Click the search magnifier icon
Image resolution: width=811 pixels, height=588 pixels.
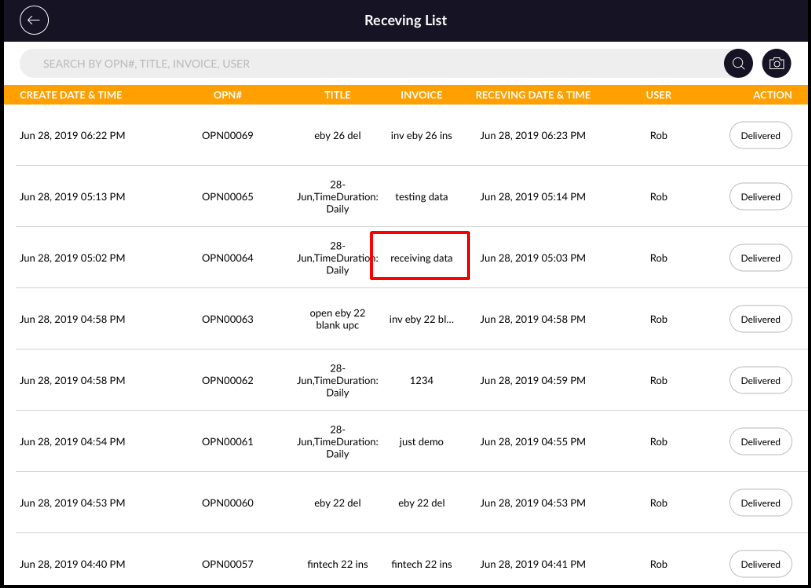(738, 64)
